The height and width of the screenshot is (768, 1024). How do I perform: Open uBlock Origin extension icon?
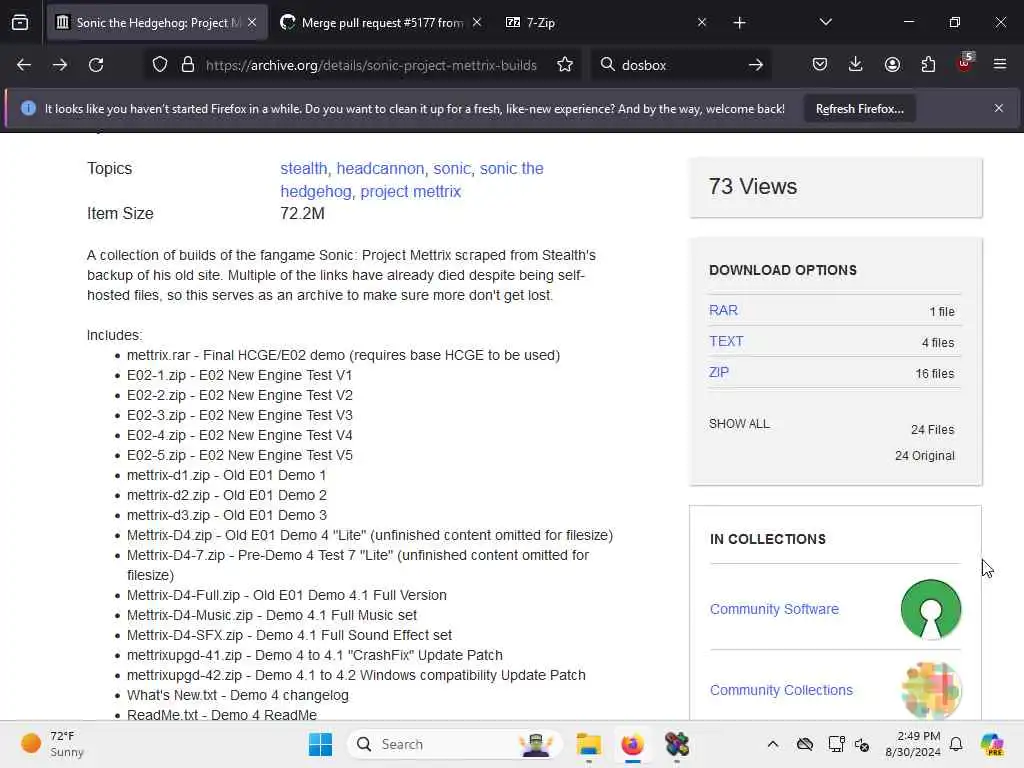coord(965,63)
